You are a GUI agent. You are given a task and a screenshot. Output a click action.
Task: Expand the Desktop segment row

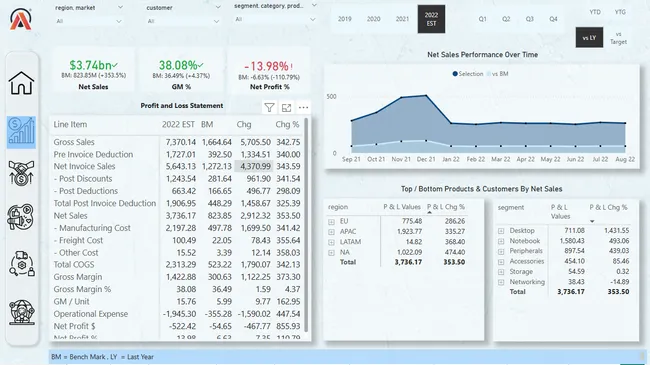(x=501, y=231)
